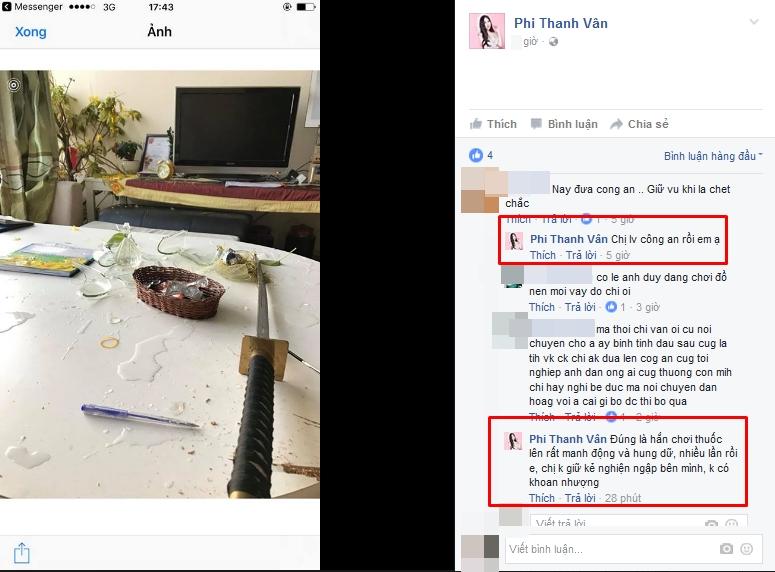
Task: Click the emoji smiley icon in comment box
Action: click(x=746, y=549)
